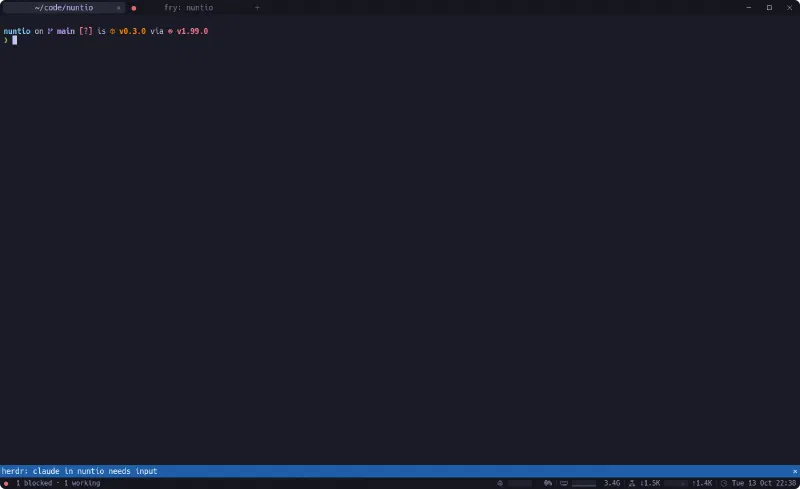Click the Rust icon before v1.99.0
Image resolution: width=800 pixels, height=489 pixels.
(170, 31)
